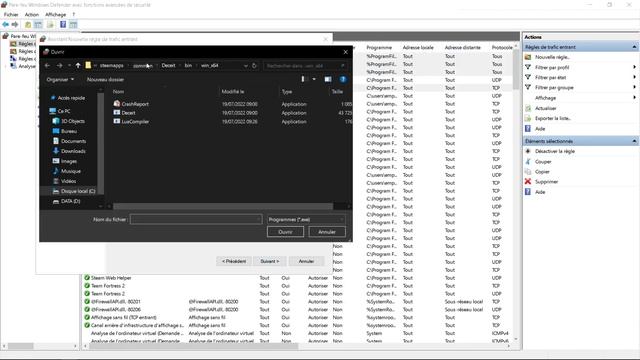Click the Ouvrir button
Screen dimensions: 640x360
coord(285,232)
